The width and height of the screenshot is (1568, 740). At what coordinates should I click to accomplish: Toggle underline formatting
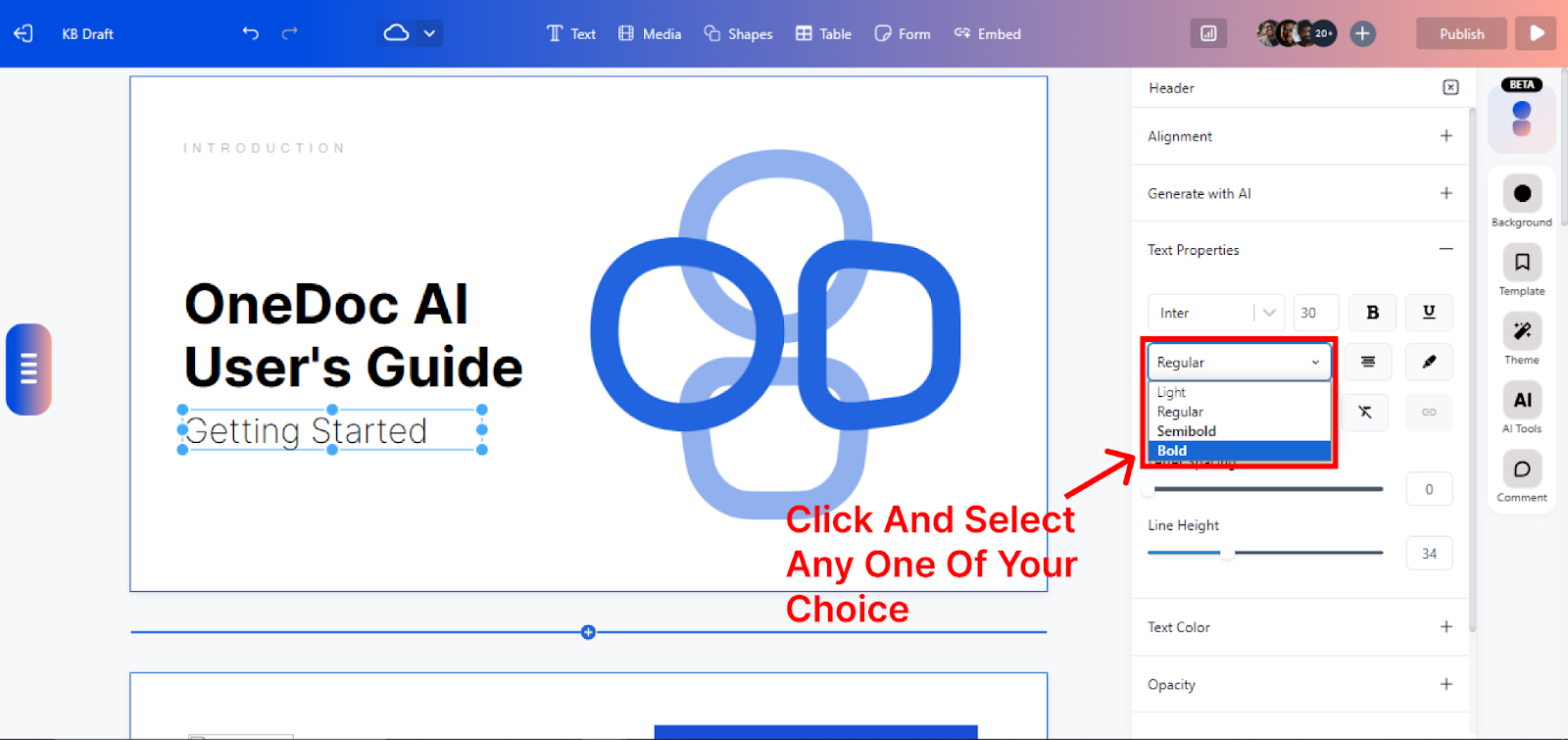coord(1429,313)
